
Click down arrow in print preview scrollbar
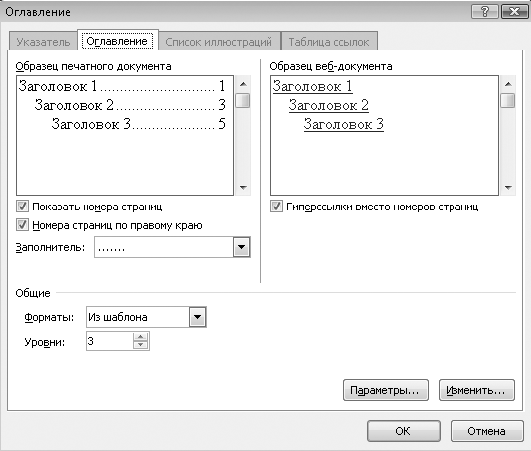tap(243, 187)
